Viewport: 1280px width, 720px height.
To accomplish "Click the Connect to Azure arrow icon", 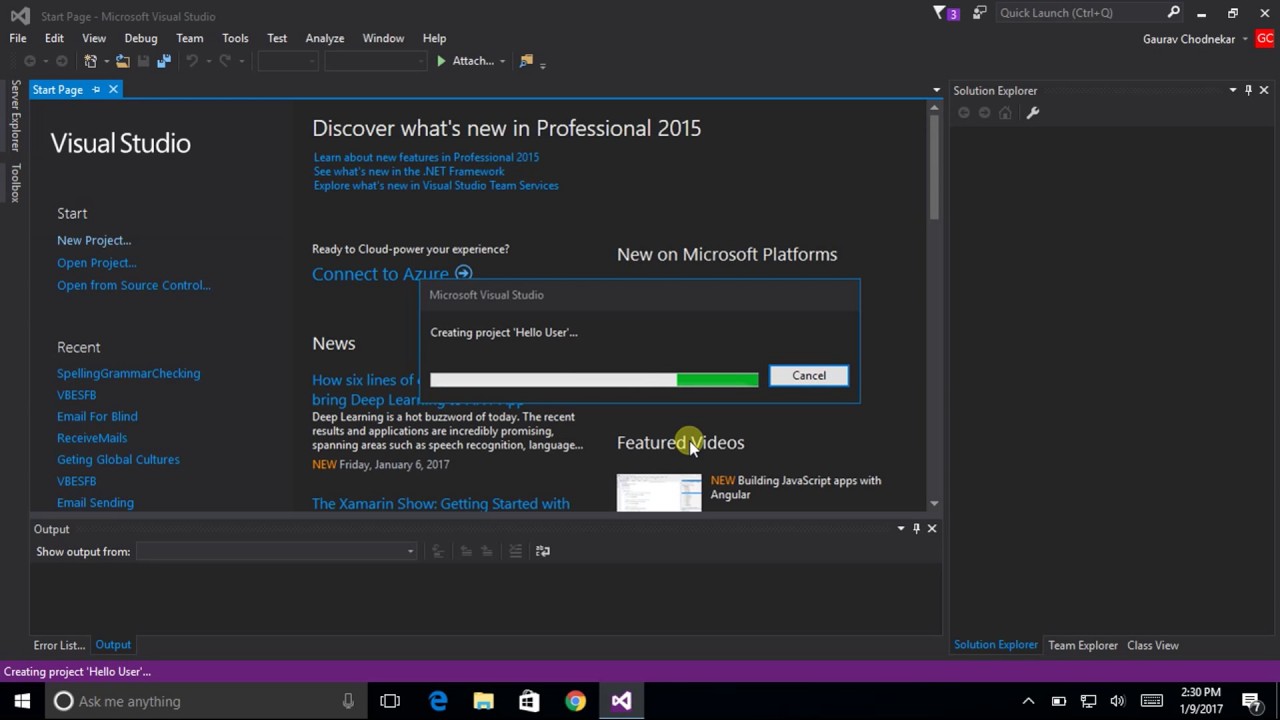I will click(463, 273).
